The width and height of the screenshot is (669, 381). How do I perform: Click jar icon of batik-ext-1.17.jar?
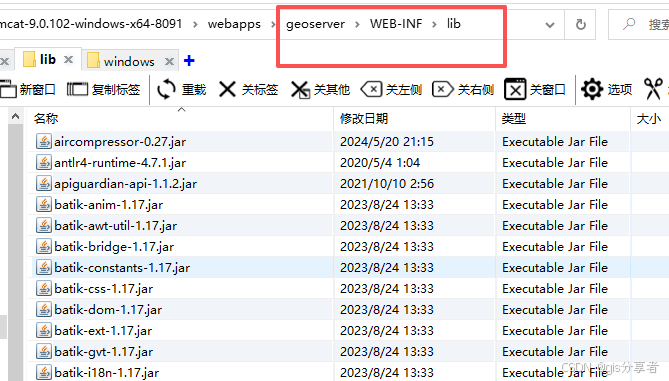pos(44,330)
